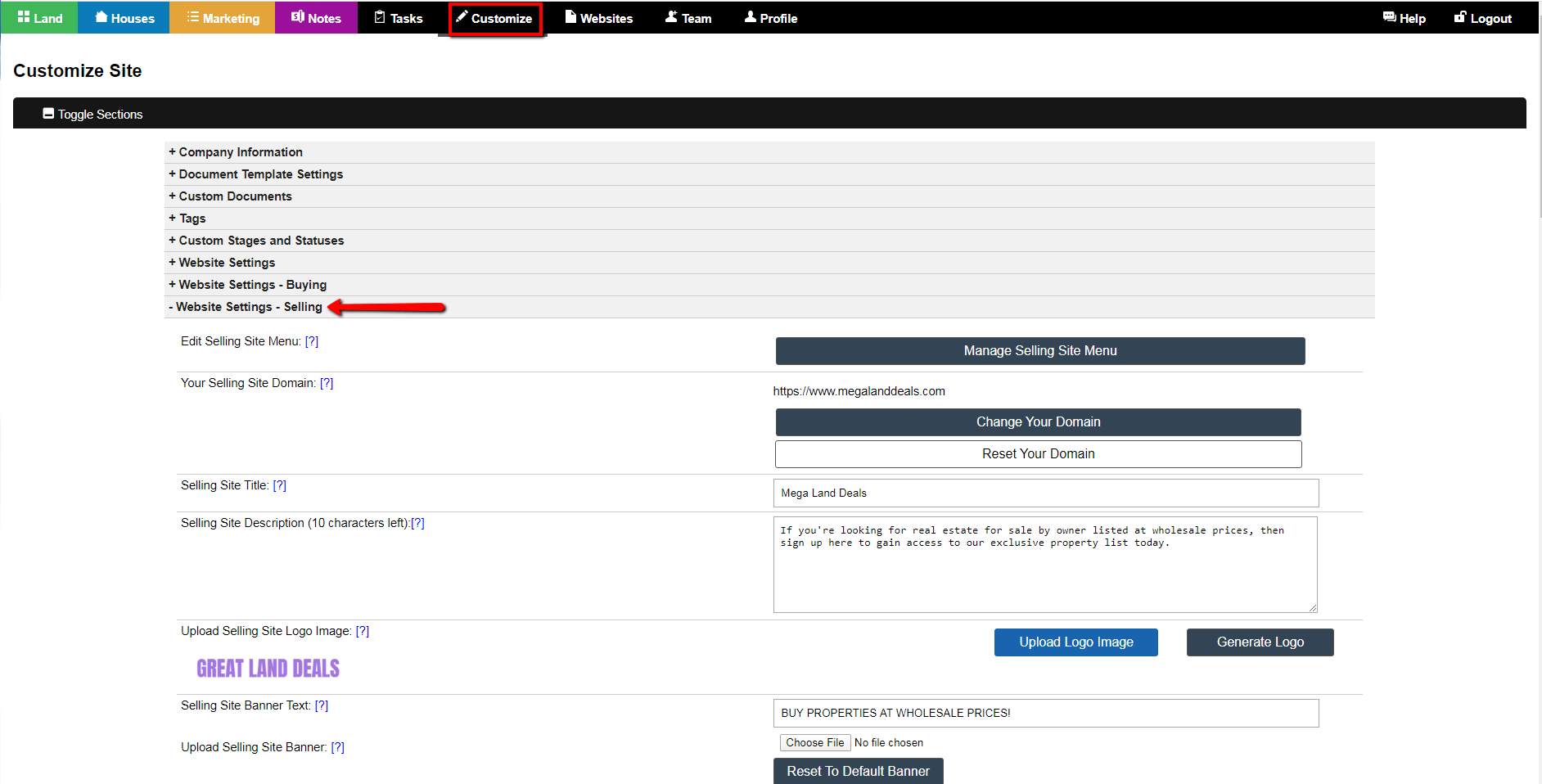Select the Customize menu item

pos(495,18)
